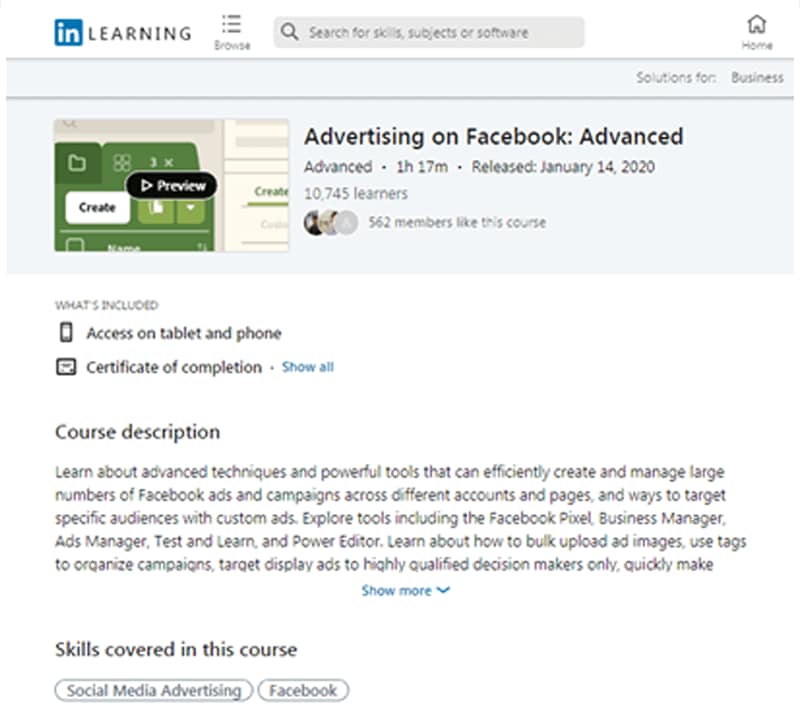Click the Show all link
The width and height of the screenshot is (800, 721).
[x=308, y=367]
